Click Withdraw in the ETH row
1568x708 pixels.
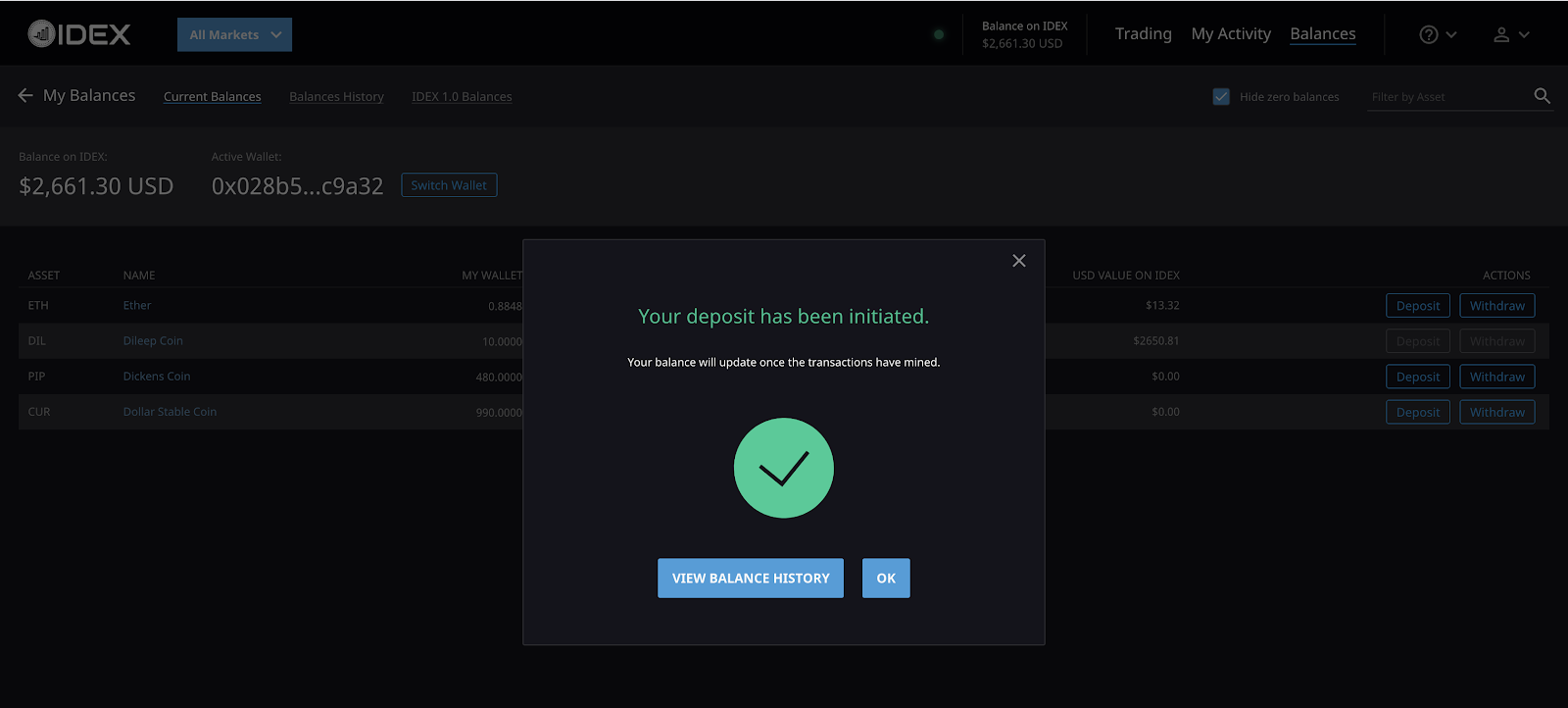click(x=1497, y=306)
